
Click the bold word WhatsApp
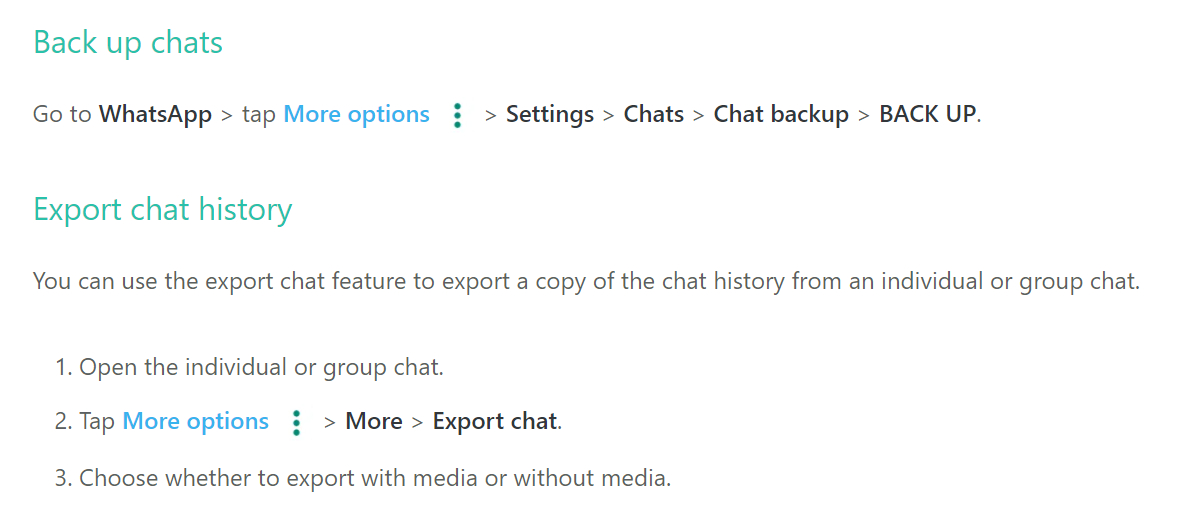tap(155, 115)
